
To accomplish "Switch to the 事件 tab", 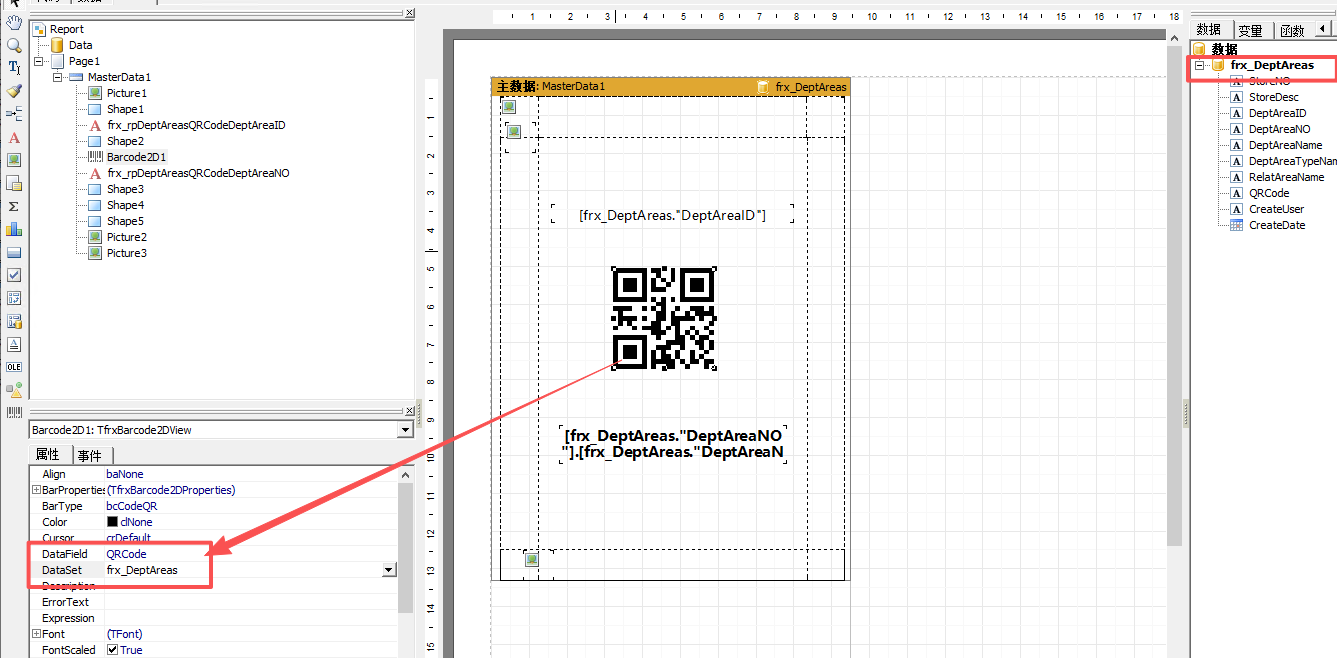I will pyautogui.click(x=89, y=455).
